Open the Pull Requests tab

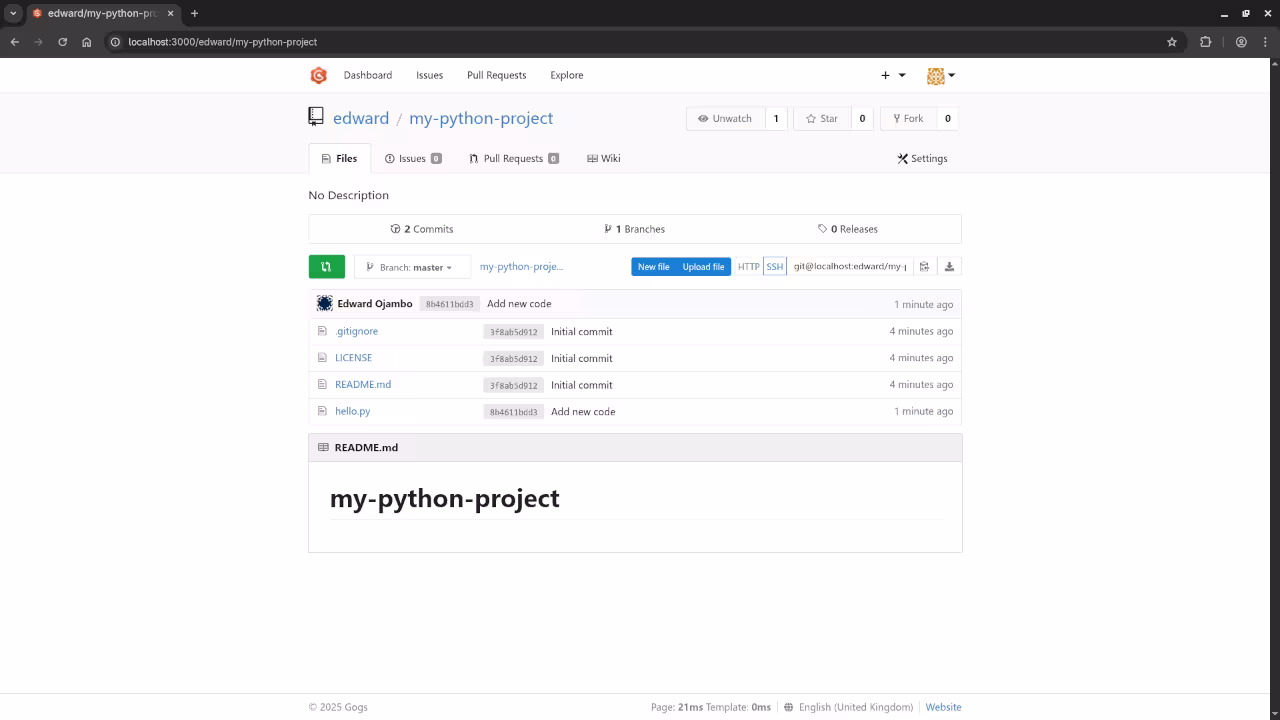point(513,158)
